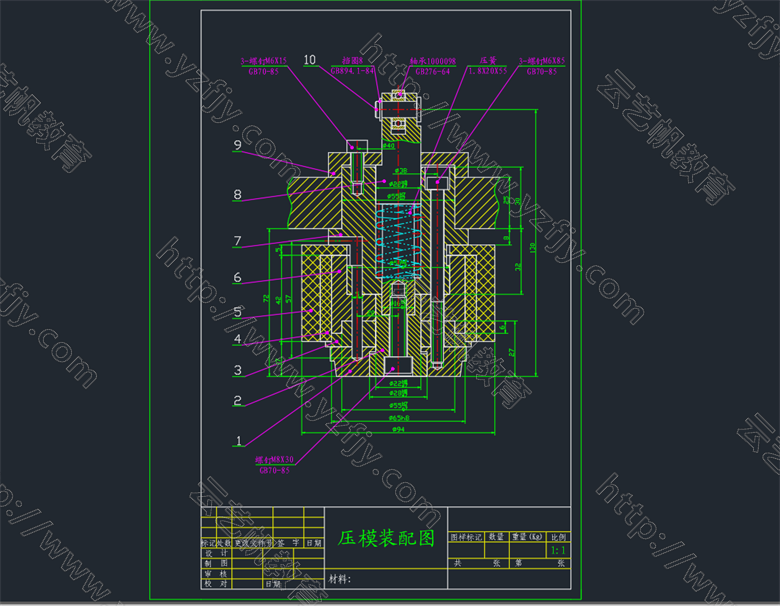
Task: Select the Φ40 diameter dimension
Action: click(389, 146)
